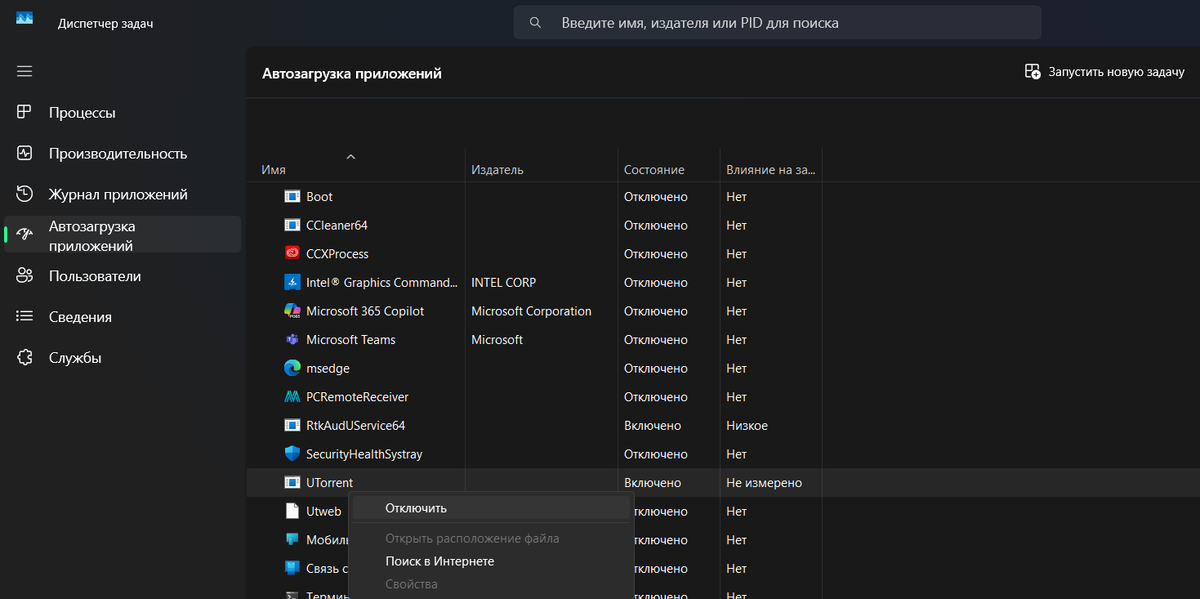Focus the name, publisher or PID search field
The image size is (1200, 599).
pos(777,22)
